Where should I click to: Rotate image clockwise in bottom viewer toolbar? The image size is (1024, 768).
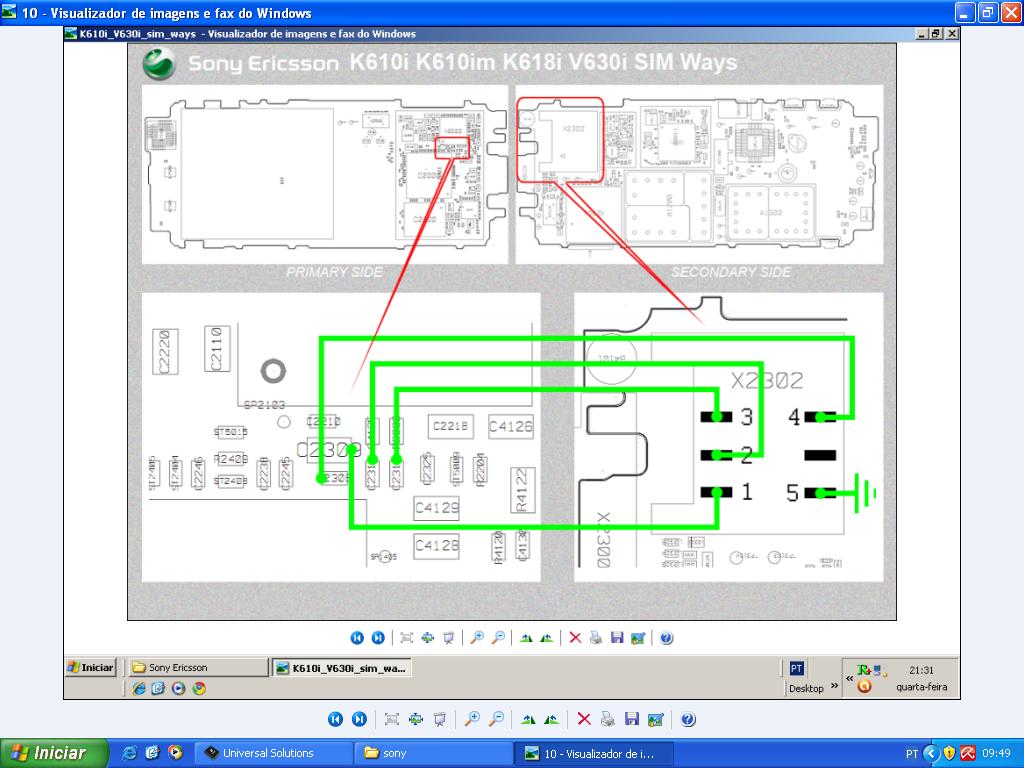tap(528, 719)
